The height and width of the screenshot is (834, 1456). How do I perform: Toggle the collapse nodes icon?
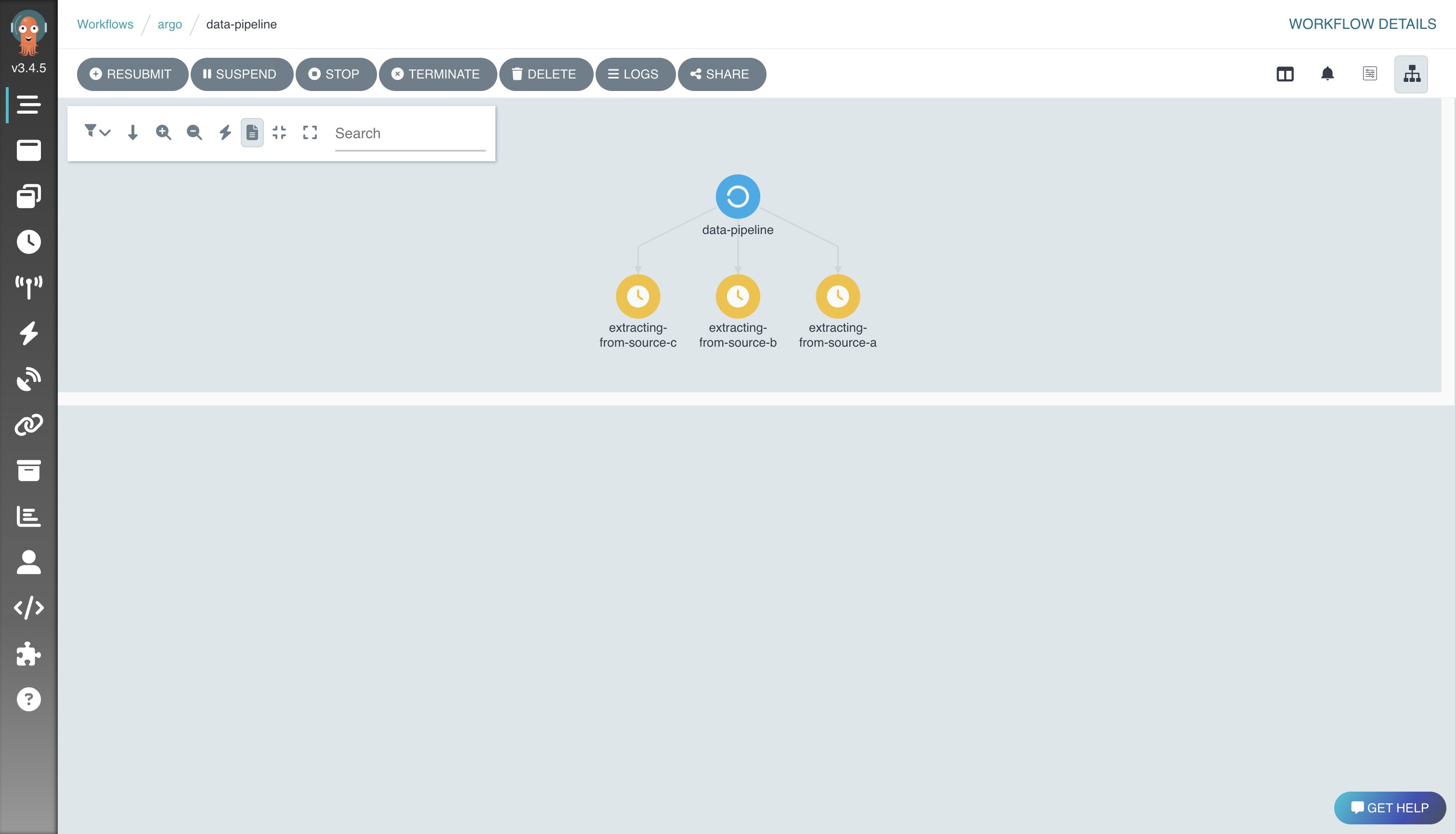[x=279, y=132]
